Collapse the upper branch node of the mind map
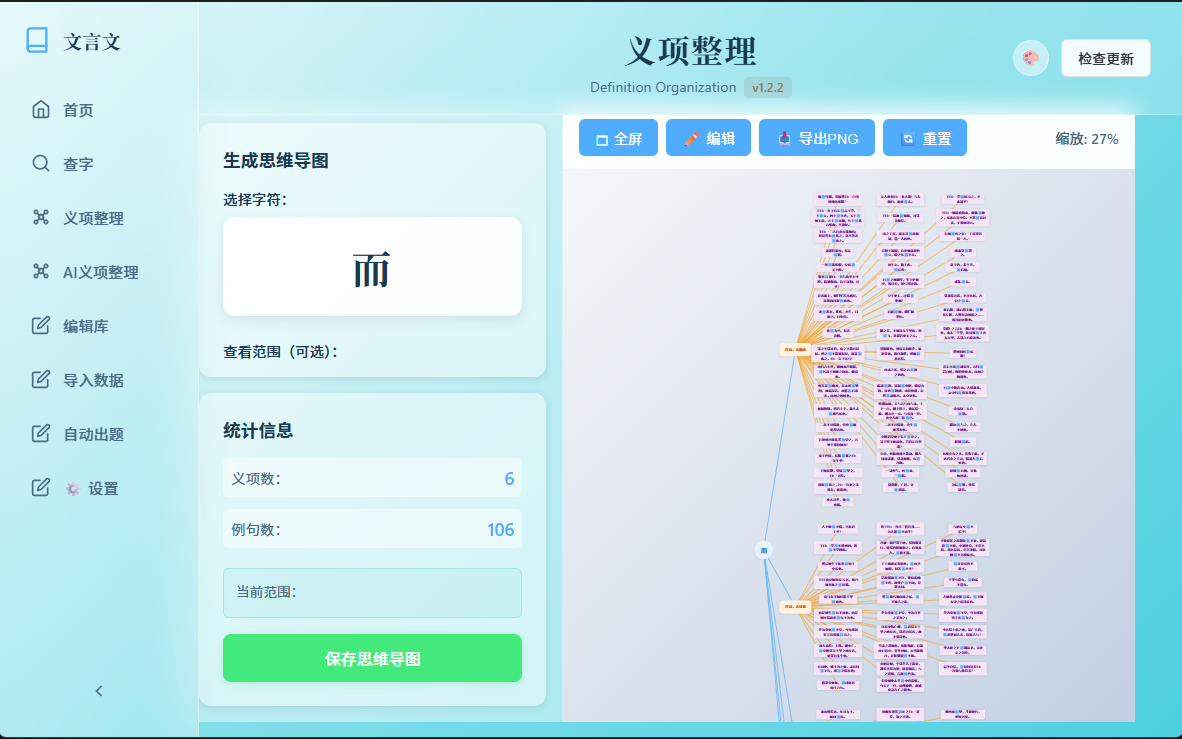The height and width of the screenshot is (739, 1182). [x=795, y=350]
